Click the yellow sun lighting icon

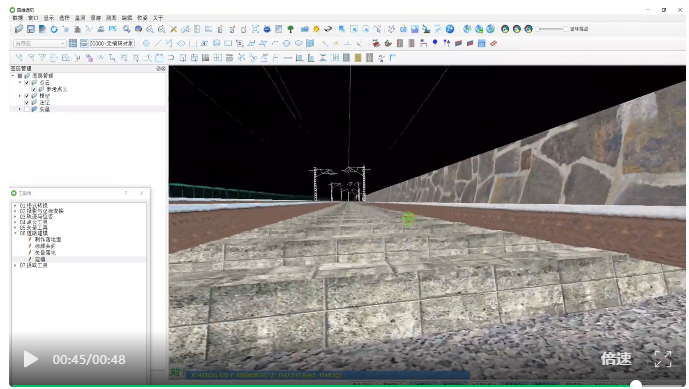[x=316, y=29]
